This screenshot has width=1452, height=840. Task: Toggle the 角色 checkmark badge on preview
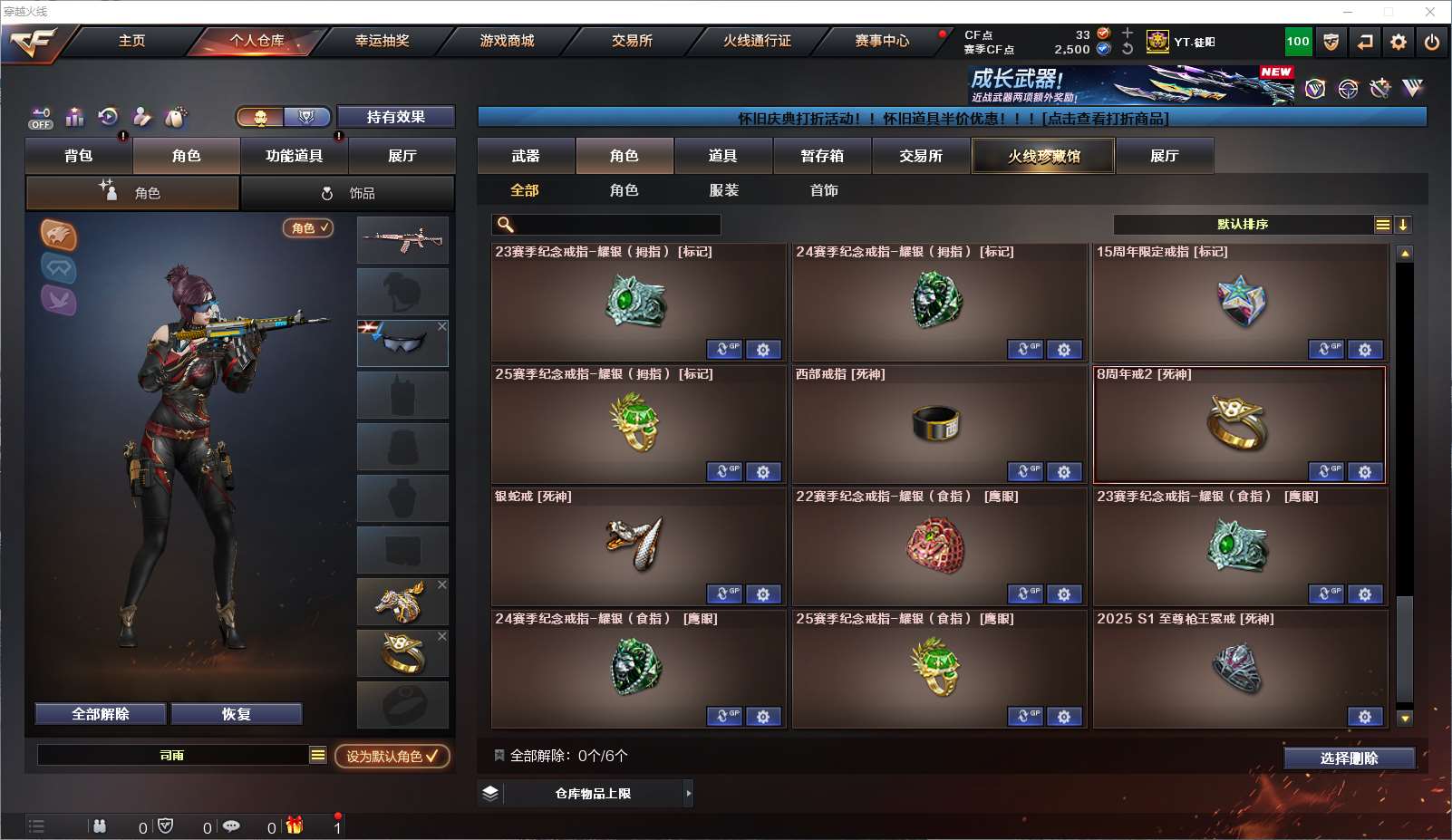click(308, 228)
